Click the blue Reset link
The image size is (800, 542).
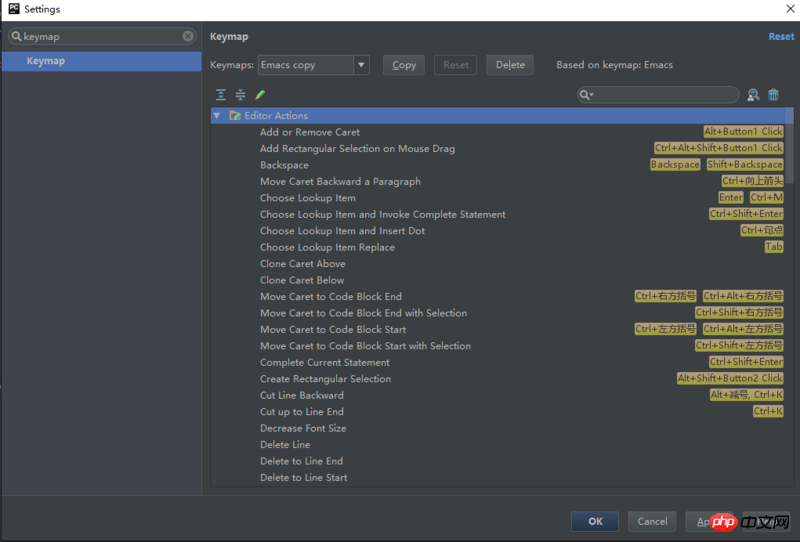(x=781, y=37)
